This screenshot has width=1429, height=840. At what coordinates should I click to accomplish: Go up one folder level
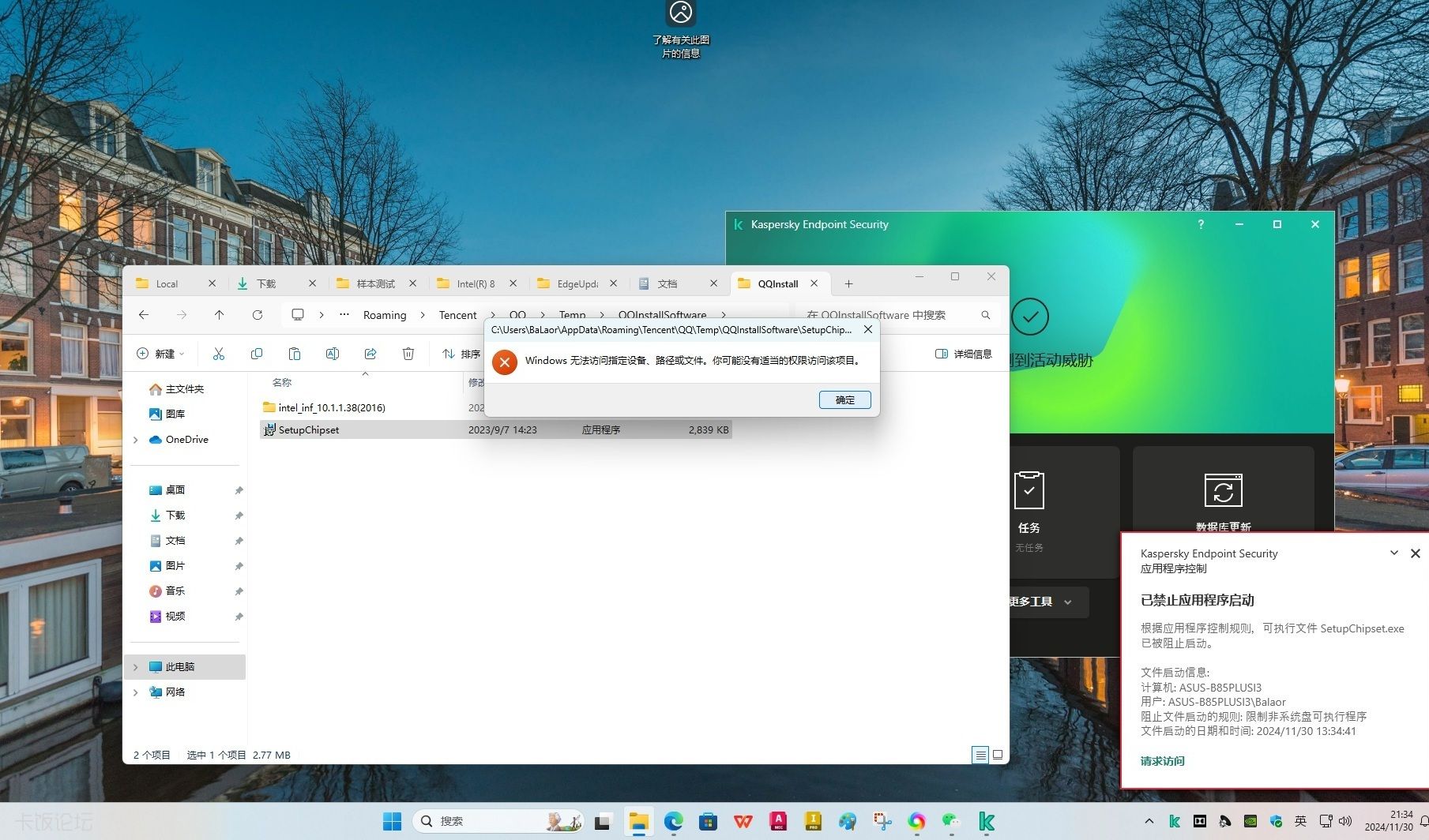[220, 314]
